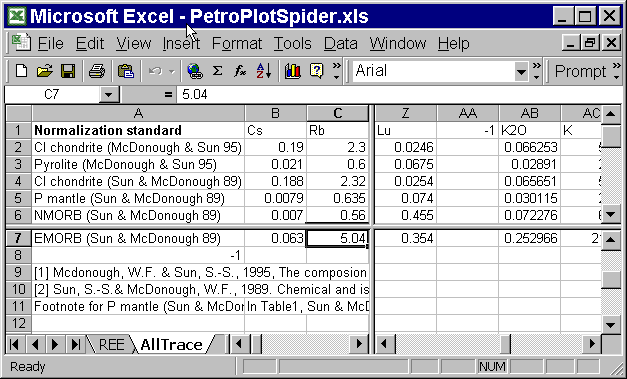Expand the Undo history dropdown arrow
This screenshot has width=627, height=379.
(172, 72)
